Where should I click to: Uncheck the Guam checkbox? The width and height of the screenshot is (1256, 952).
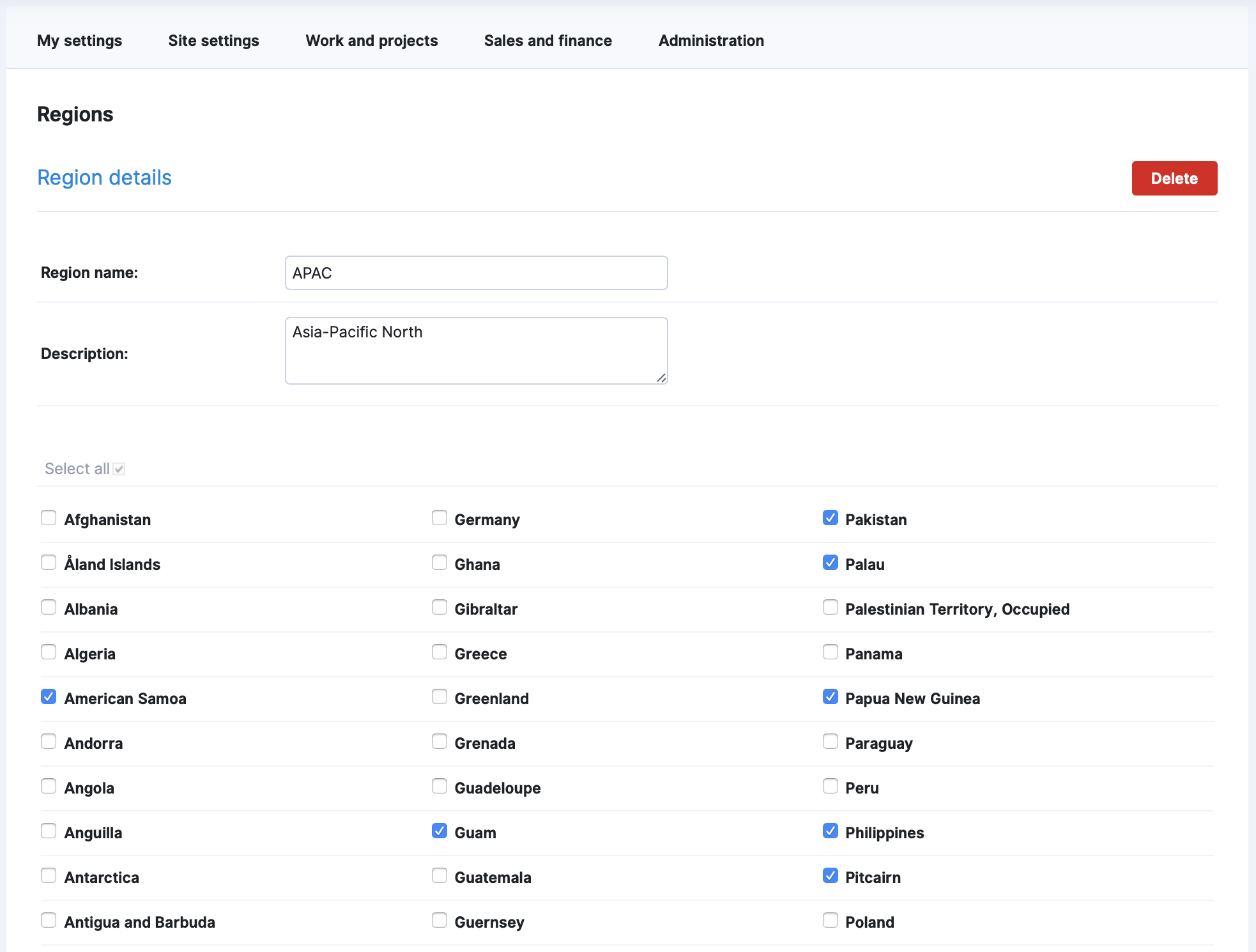[x=440, y=831]
